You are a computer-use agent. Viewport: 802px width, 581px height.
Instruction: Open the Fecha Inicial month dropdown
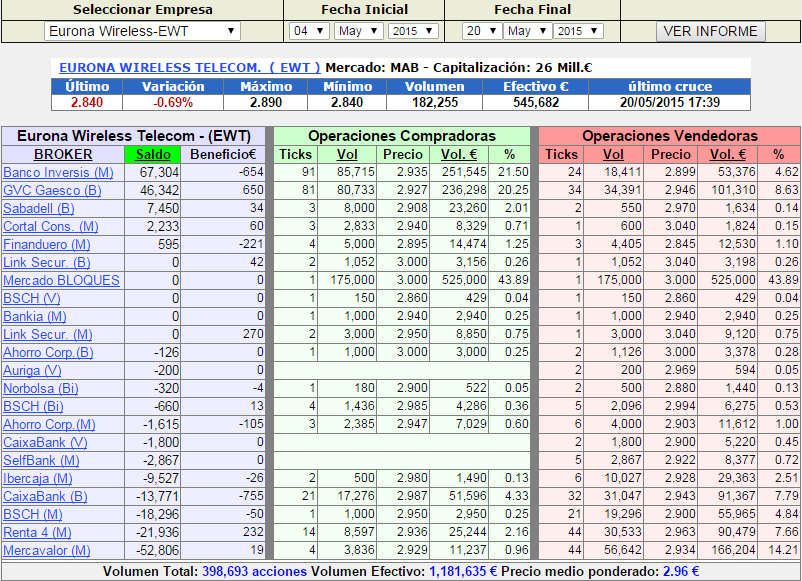(x=359, y=31)
